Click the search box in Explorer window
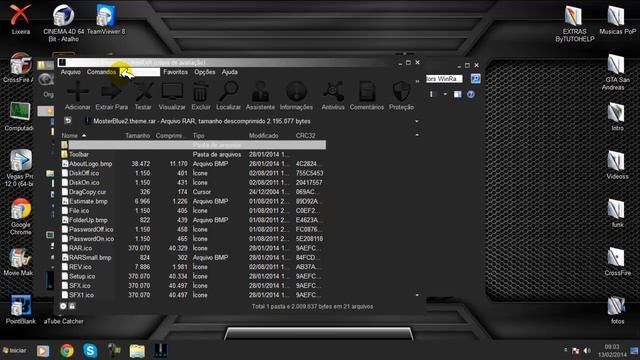Viewport: 640px width, 360px height. pos(444,79)
